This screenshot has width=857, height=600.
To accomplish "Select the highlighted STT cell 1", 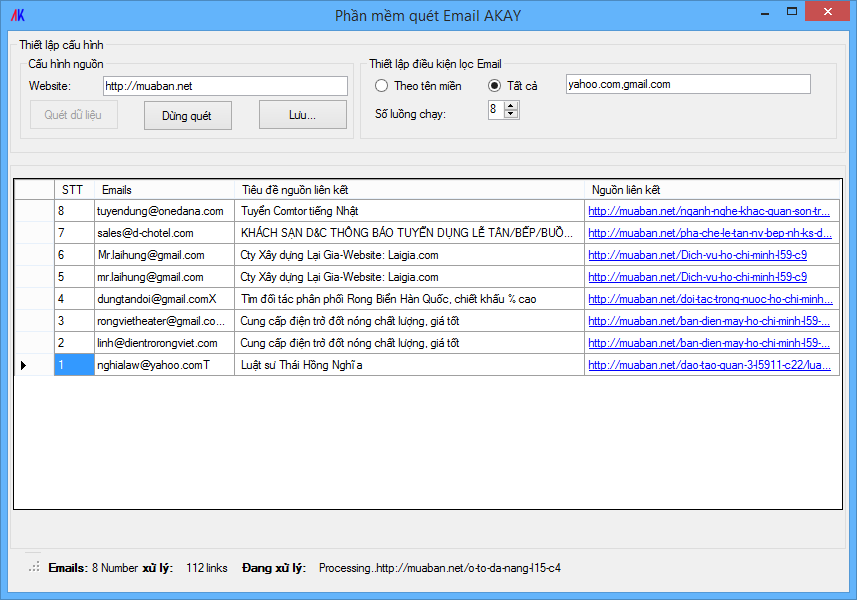I will coord(74,365).
